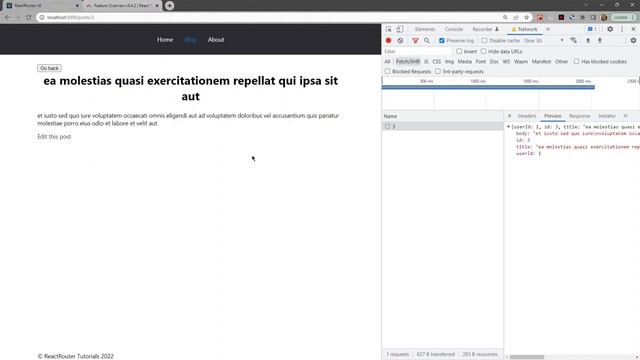The width and height of the screenshot is (640, 360).
Task: Clear the network log
Action: (x=400, y=40)
